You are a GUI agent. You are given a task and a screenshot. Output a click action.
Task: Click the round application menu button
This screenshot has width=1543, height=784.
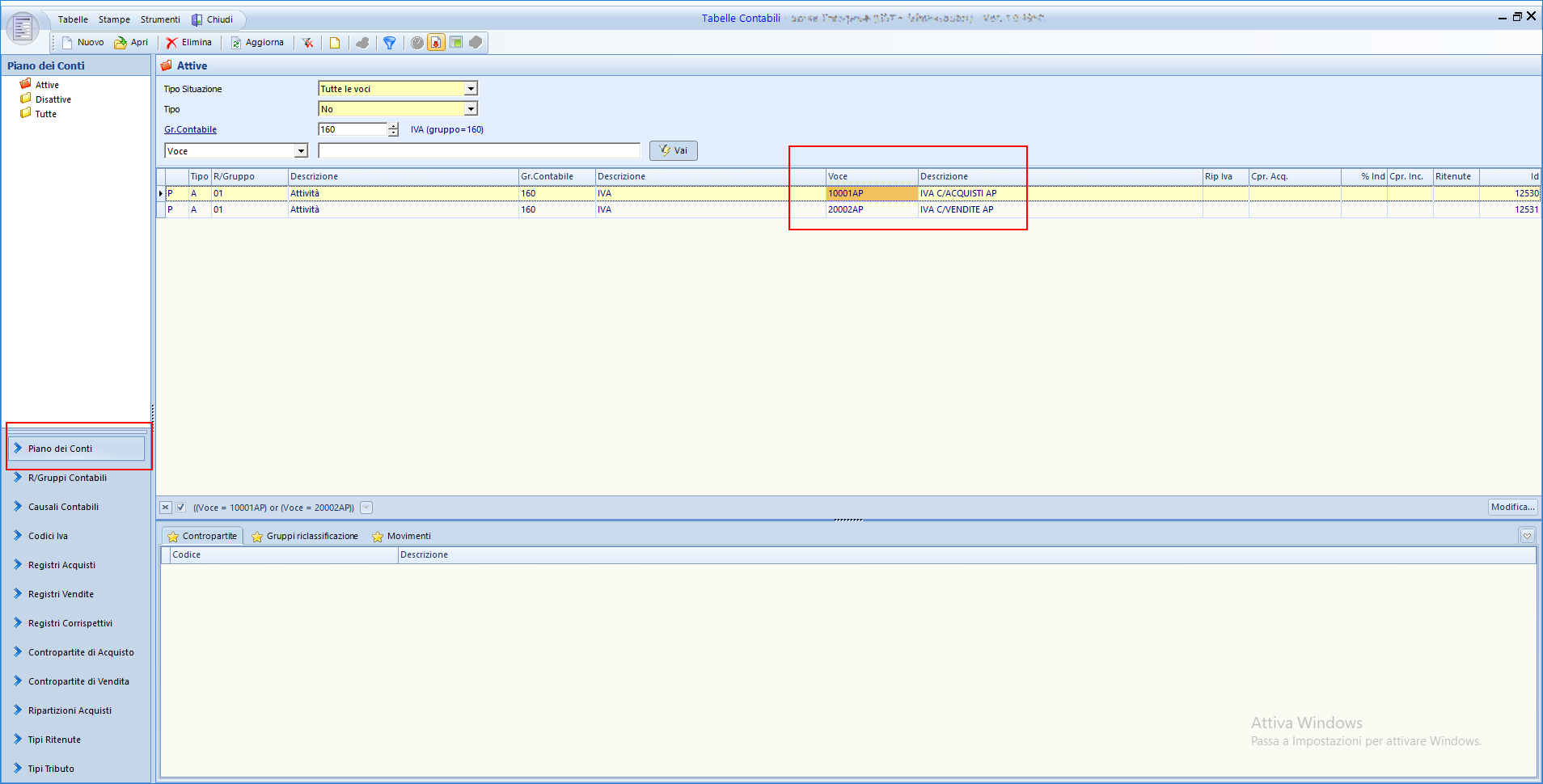pyautogui.click(x=23, y=28)
